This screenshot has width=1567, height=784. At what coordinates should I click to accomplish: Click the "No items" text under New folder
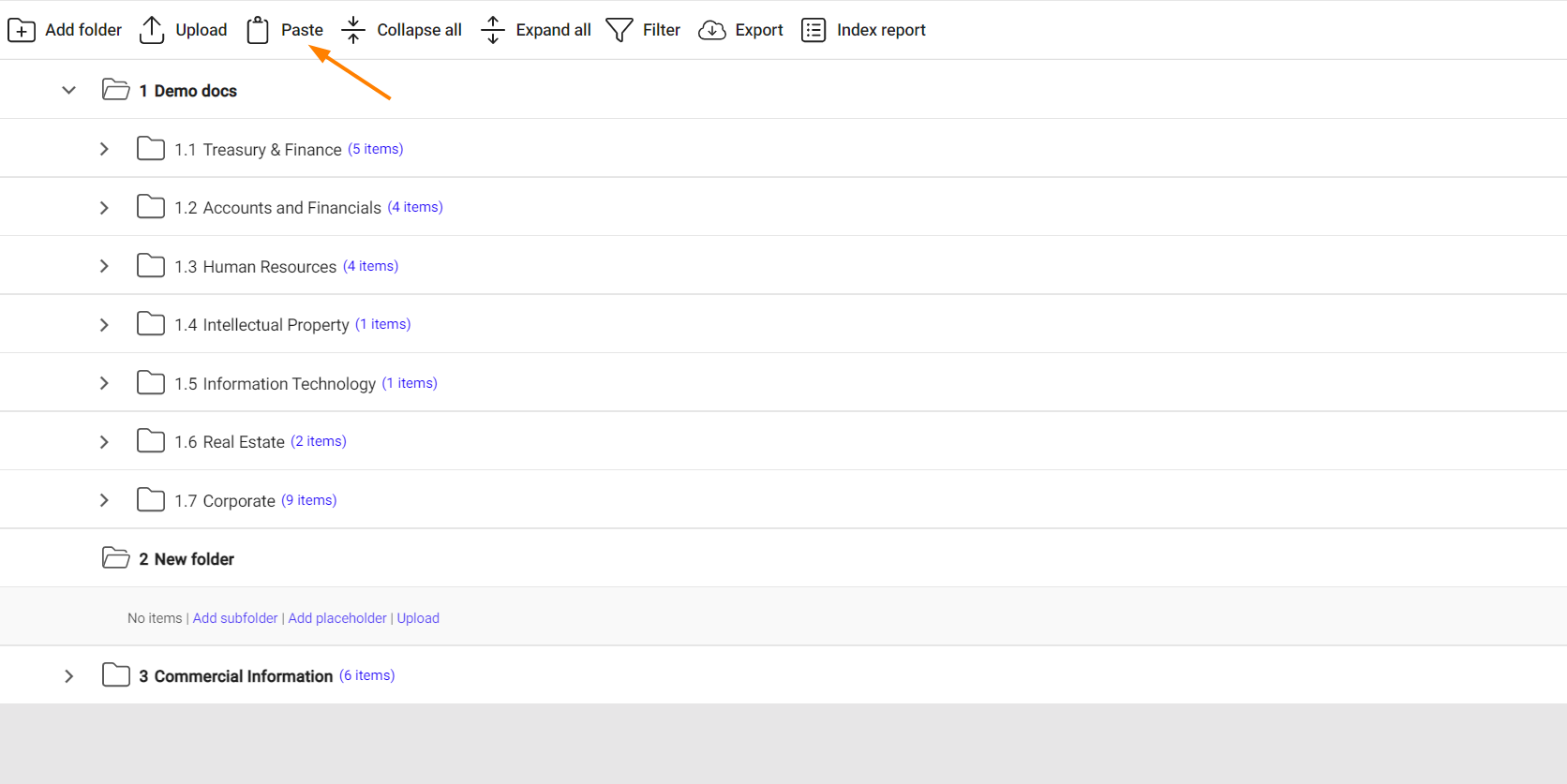(155, 618)
